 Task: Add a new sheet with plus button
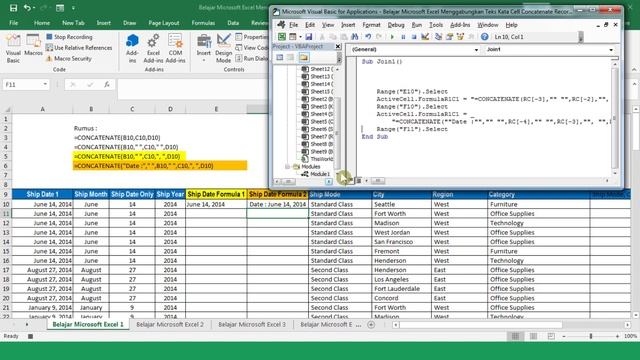[371, 325]
